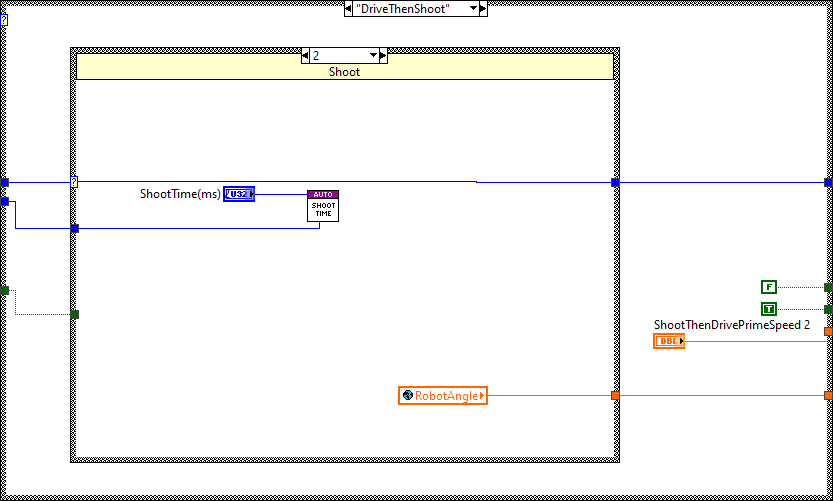The height and width of the screenshot is (501, 833).
Task: Select the ShootTime(ms) U32 terminal
Action: (x=239, y=194)
